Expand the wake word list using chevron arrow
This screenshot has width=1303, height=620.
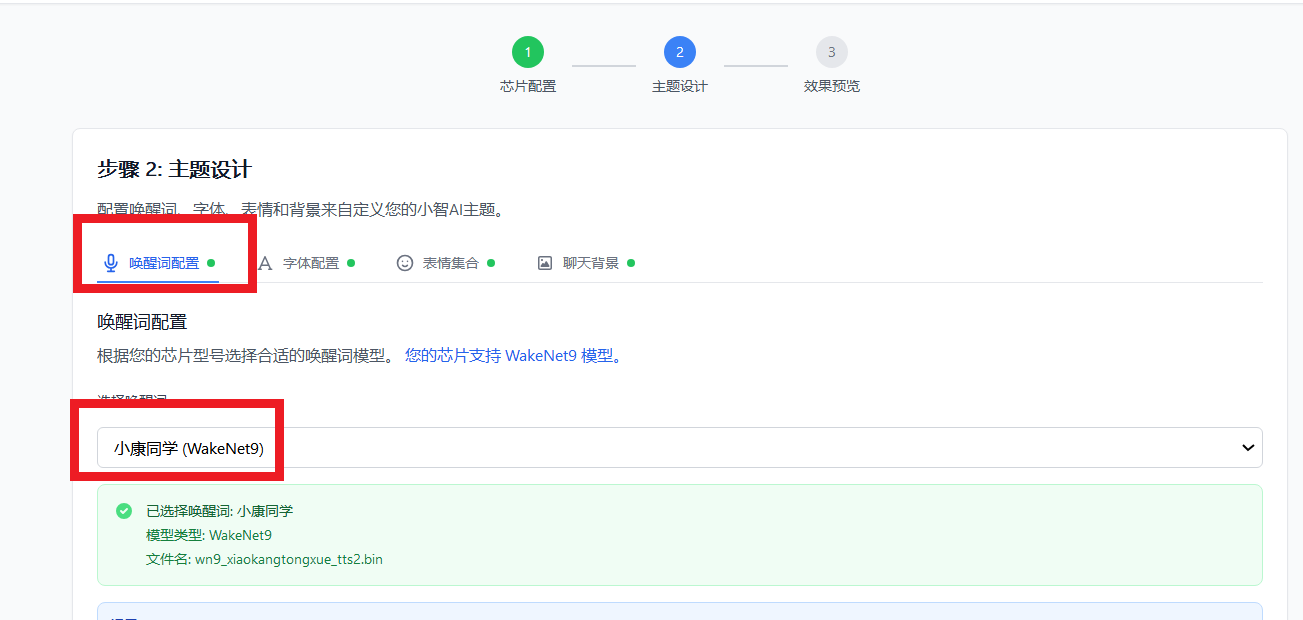pyautogui.click(x=1247, y=448)
